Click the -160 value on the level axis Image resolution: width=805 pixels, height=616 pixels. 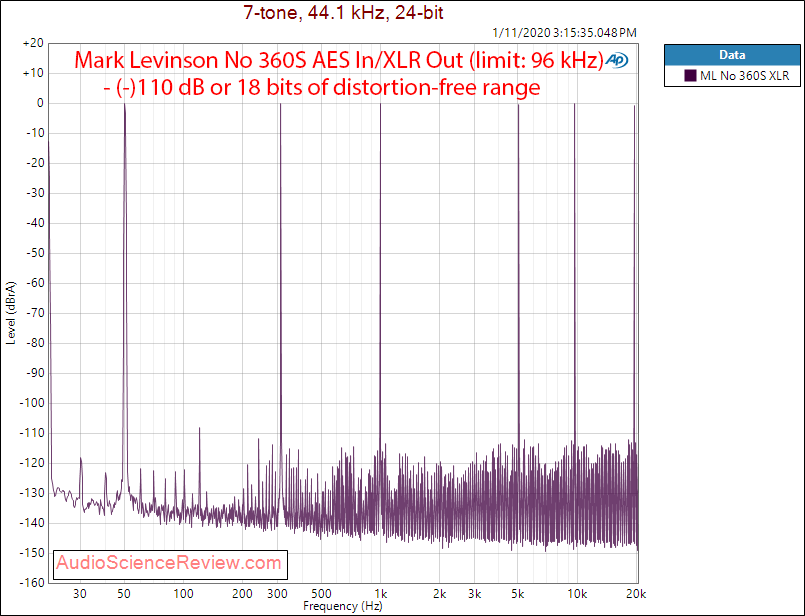(x=32, y=583)
